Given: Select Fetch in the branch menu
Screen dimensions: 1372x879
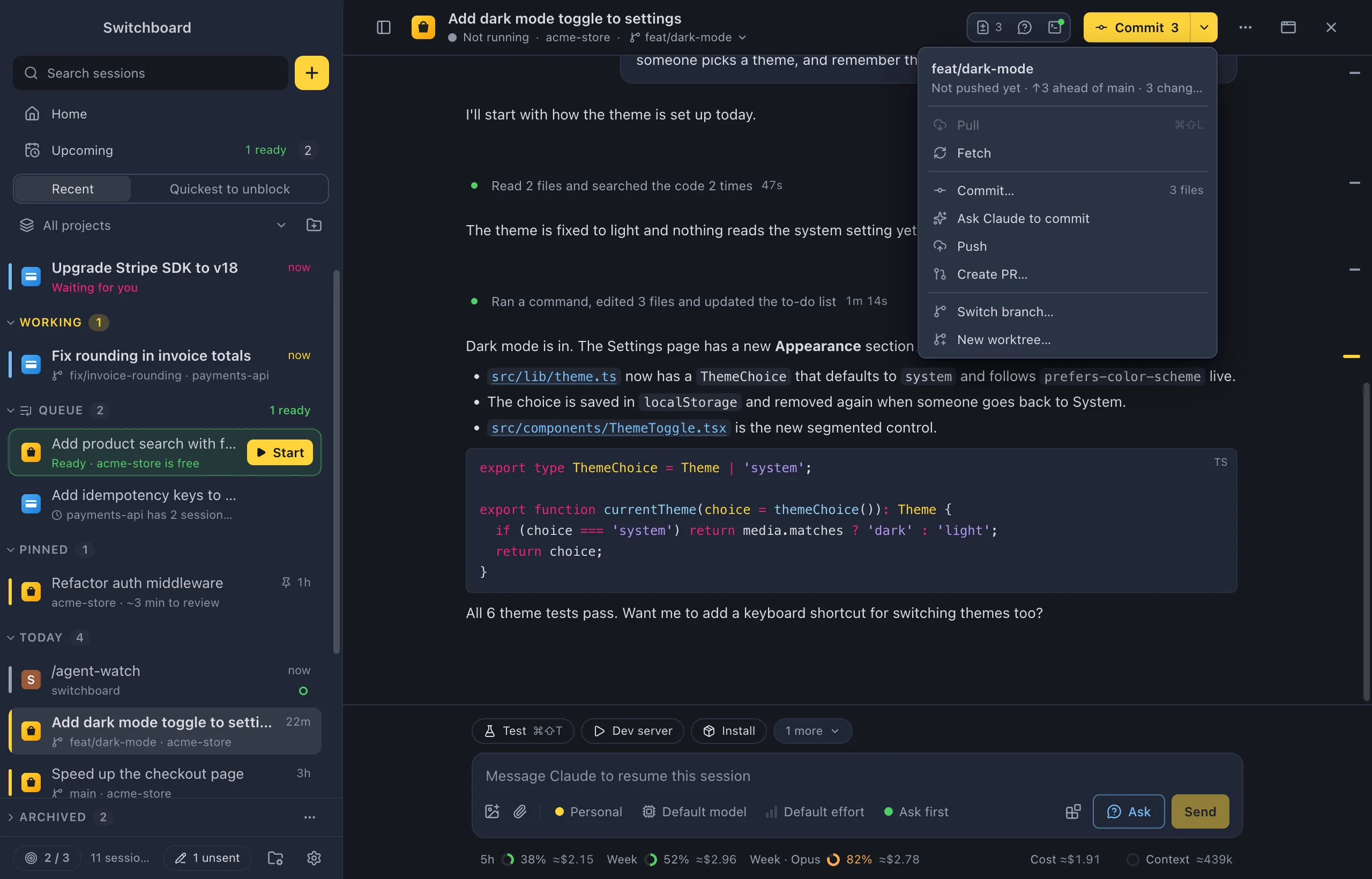Looking at the screenshot, I should pyautogui.click(x=1067, y=153).
